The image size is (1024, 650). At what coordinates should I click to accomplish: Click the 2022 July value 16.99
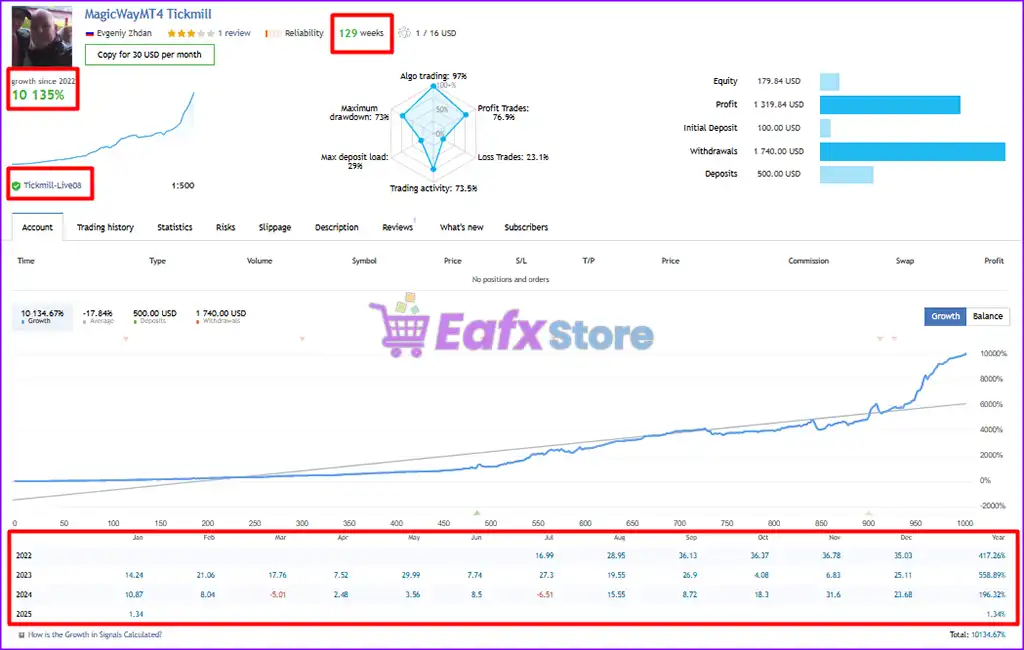click(545, 556)
